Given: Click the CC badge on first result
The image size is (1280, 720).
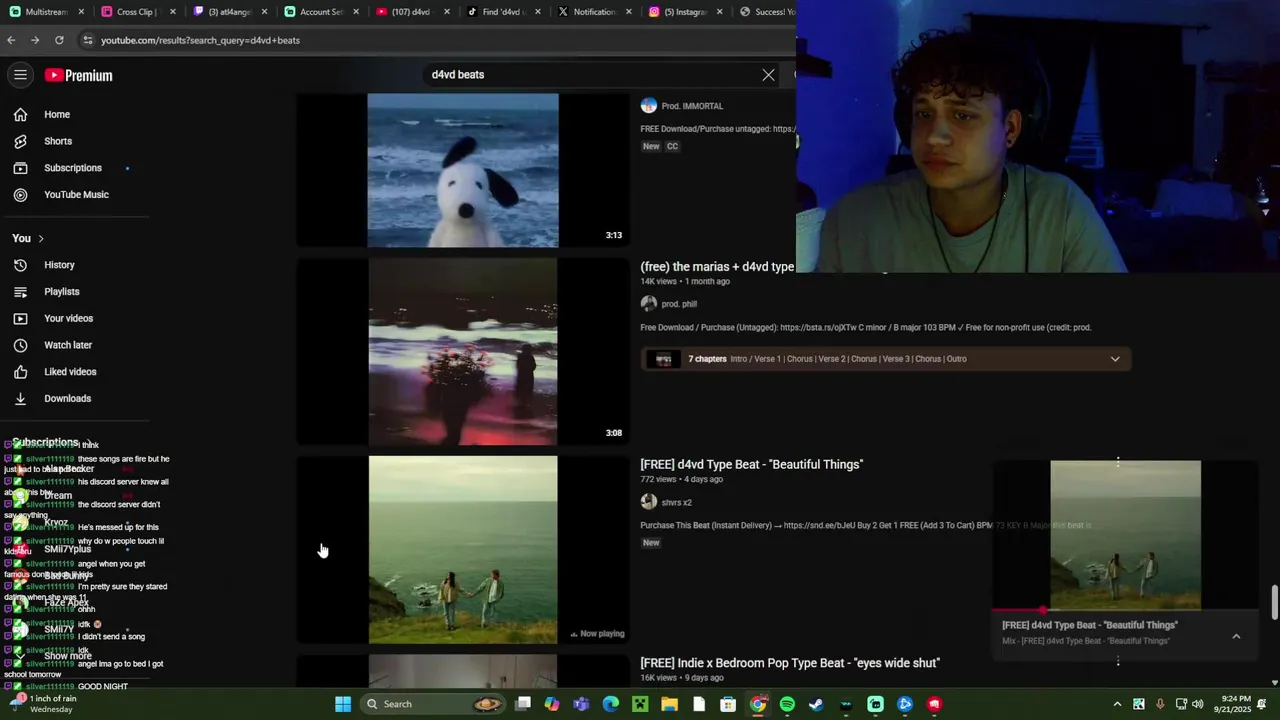Looking at the screenshot, I should 672,146.
